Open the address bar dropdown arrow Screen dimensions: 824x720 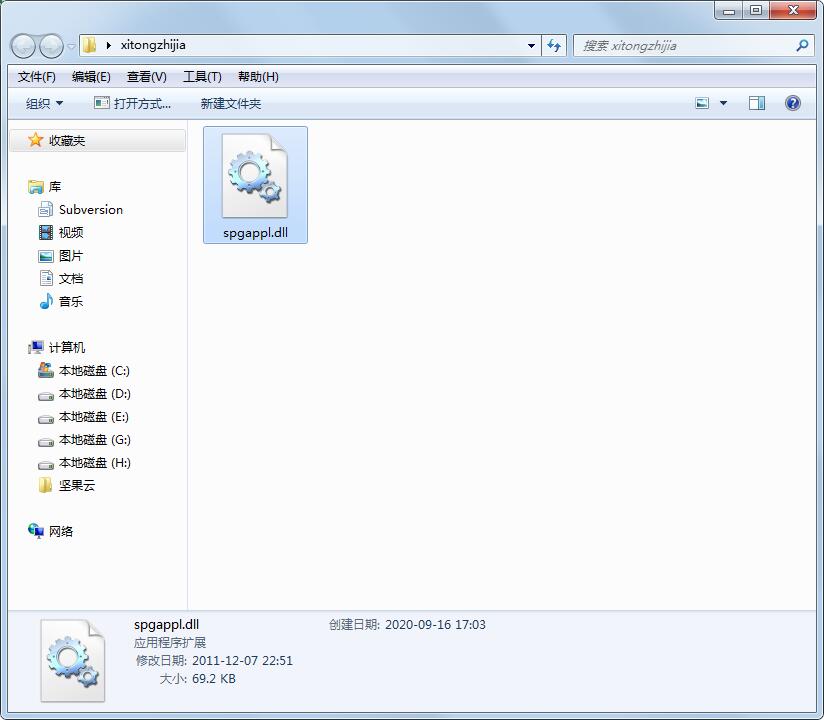pyautogui.click(x=532, y=45)
